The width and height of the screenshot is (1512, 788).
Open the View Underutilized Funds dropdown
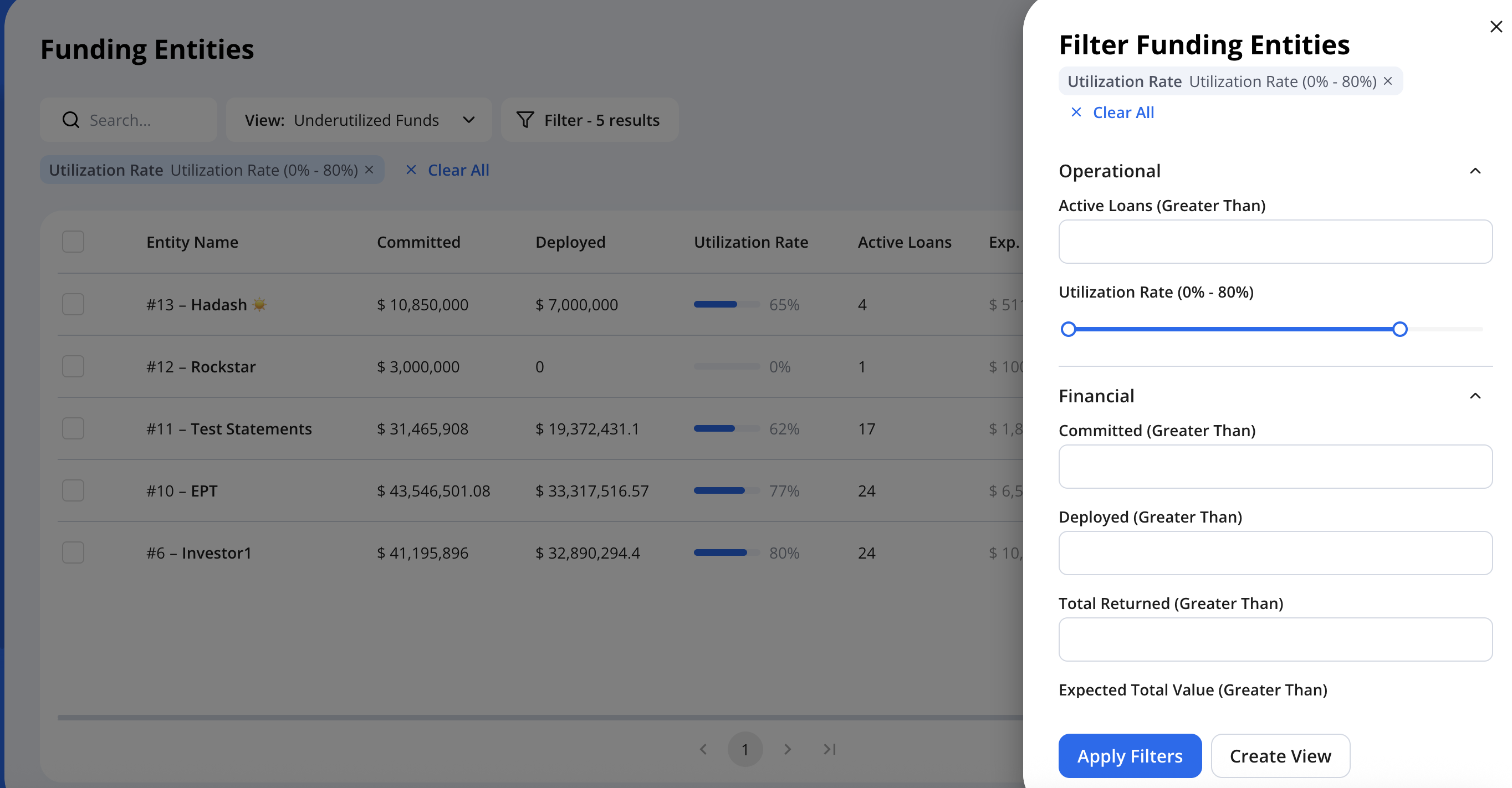359,120
